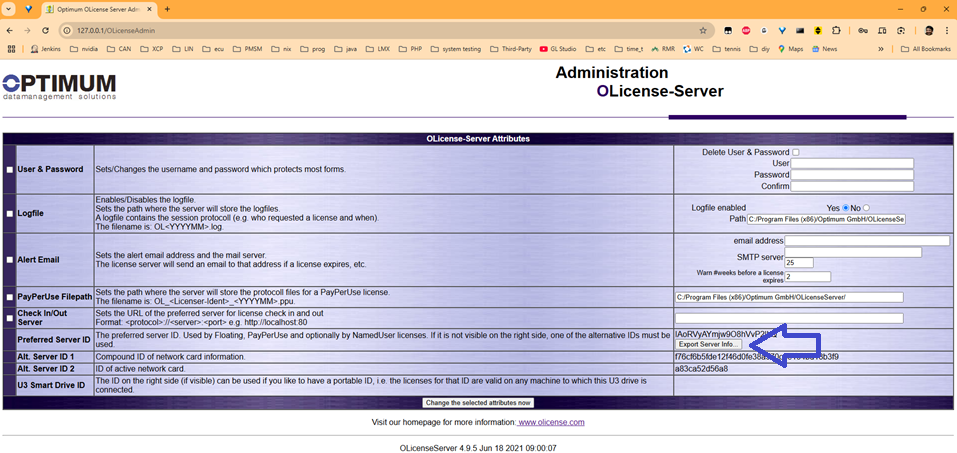Click the yellow extension icon in toolbar
957x453 pixels.
[x=818, y=30]
